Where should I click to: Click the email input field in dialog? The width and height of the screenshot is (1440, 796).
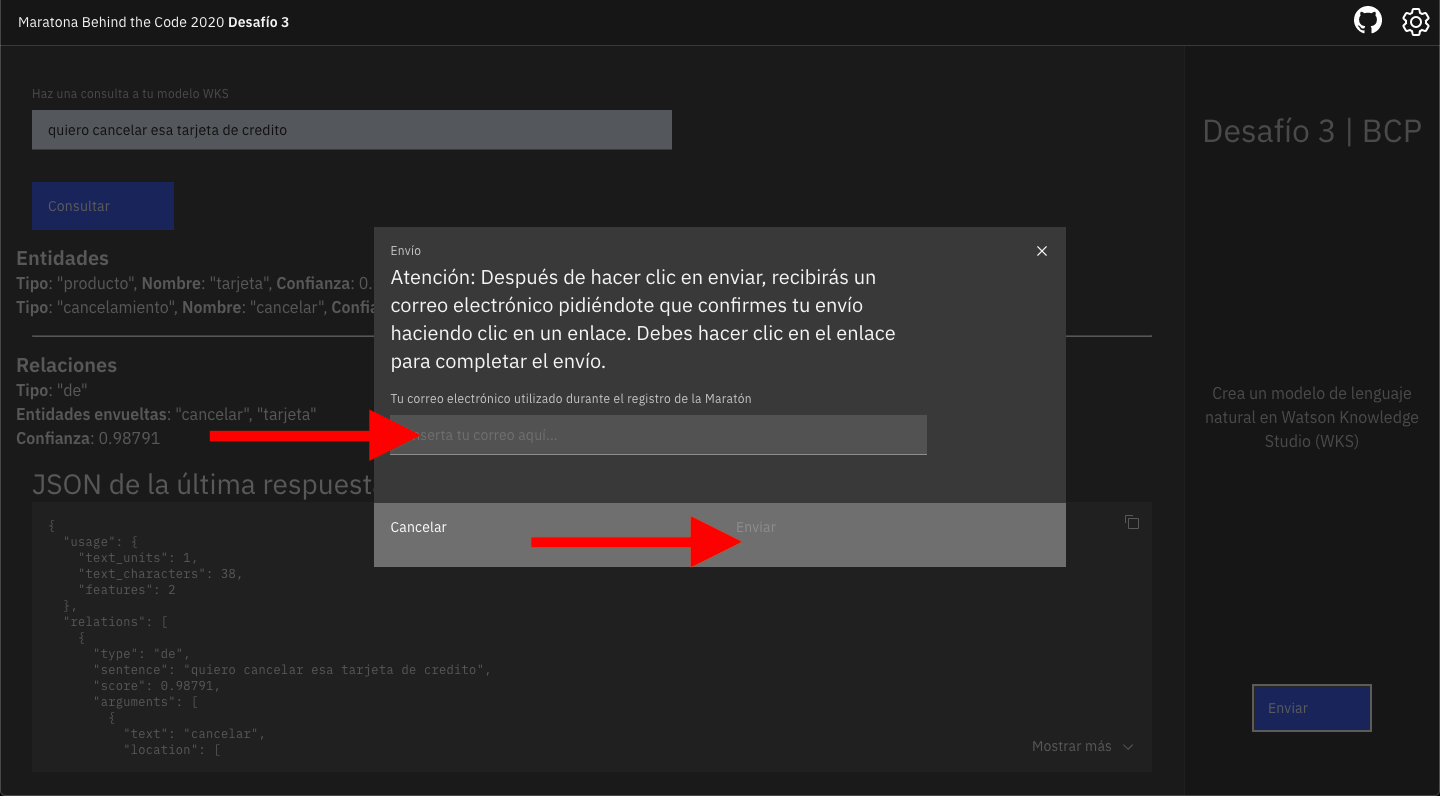658,435
